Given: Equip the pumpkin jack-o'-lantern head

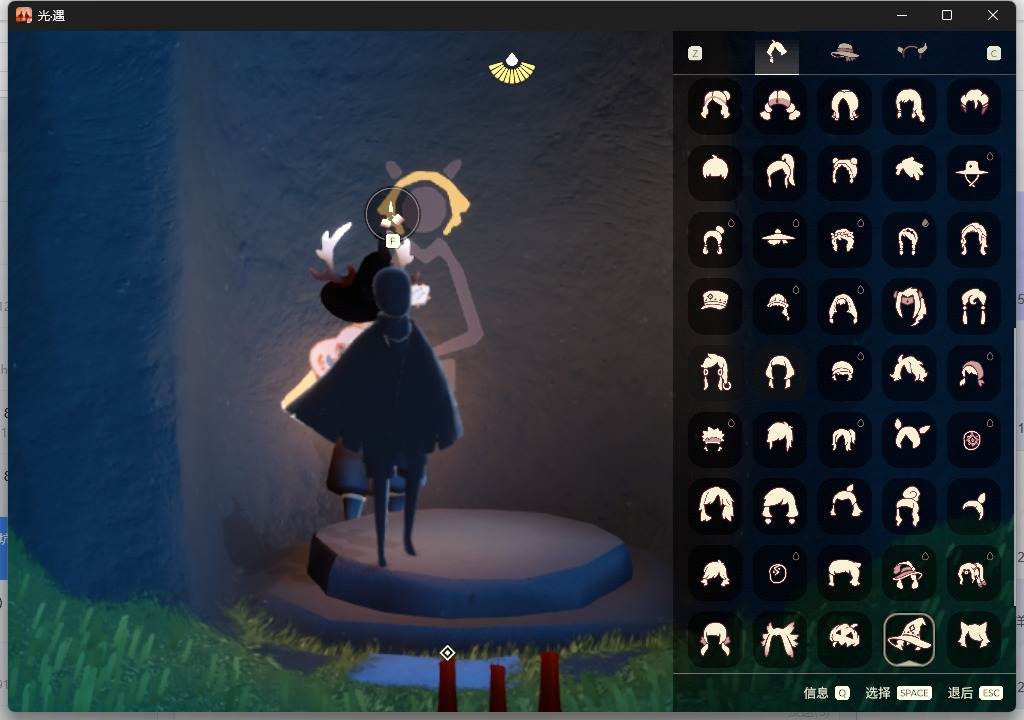Looking at the screenshot, I should [844, 639].
